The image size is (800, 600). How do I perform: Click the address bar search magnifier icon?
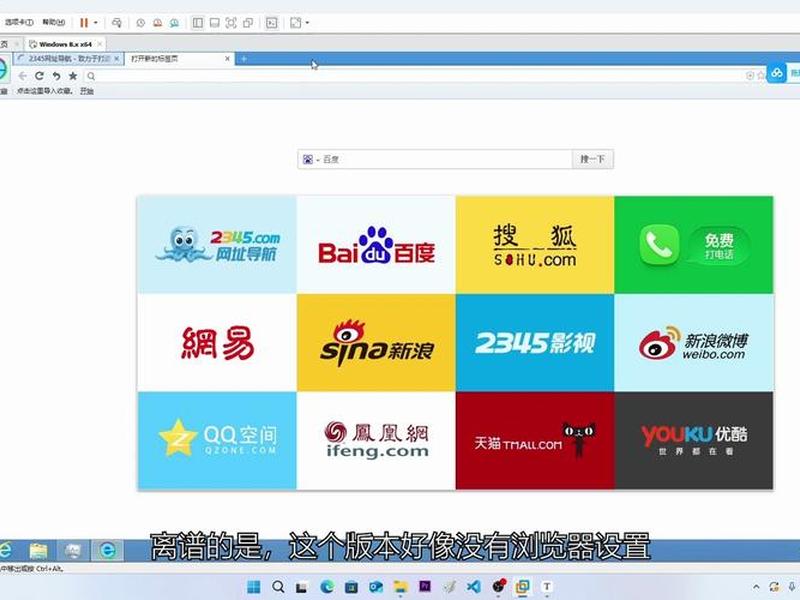[x=91, y=77]
